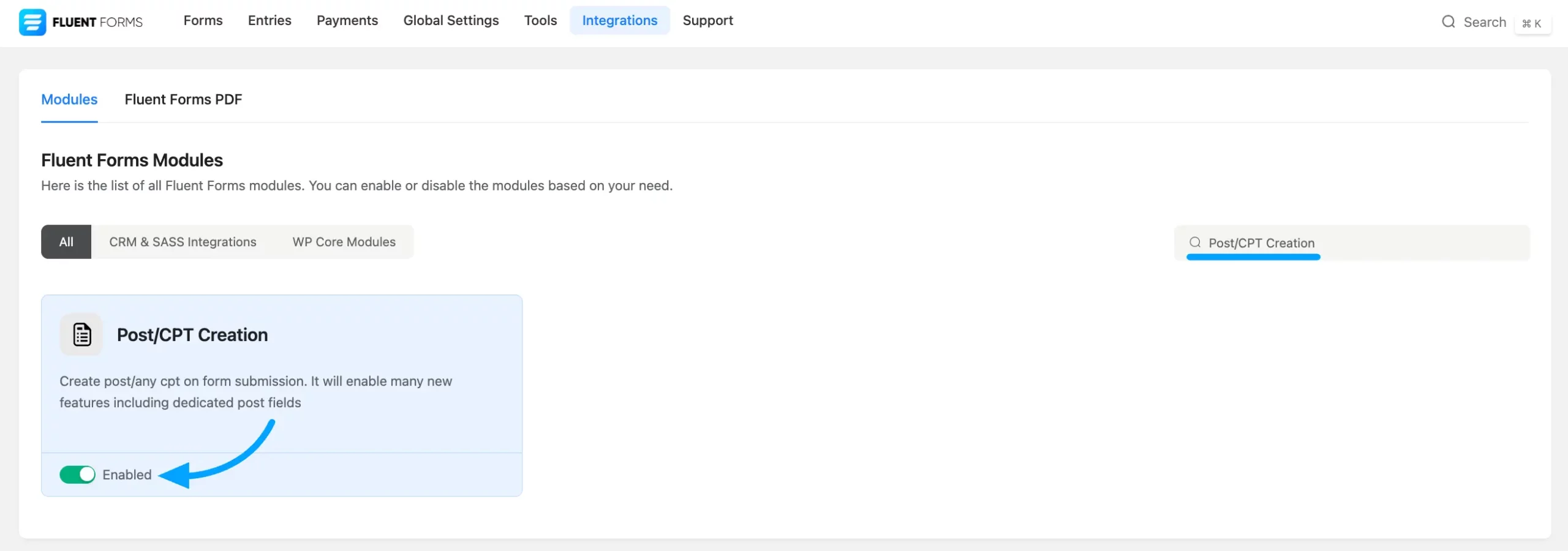This screenshot has width=1568, height=551.
Task: Select the Integrations menu item
Action: [619, 21]
